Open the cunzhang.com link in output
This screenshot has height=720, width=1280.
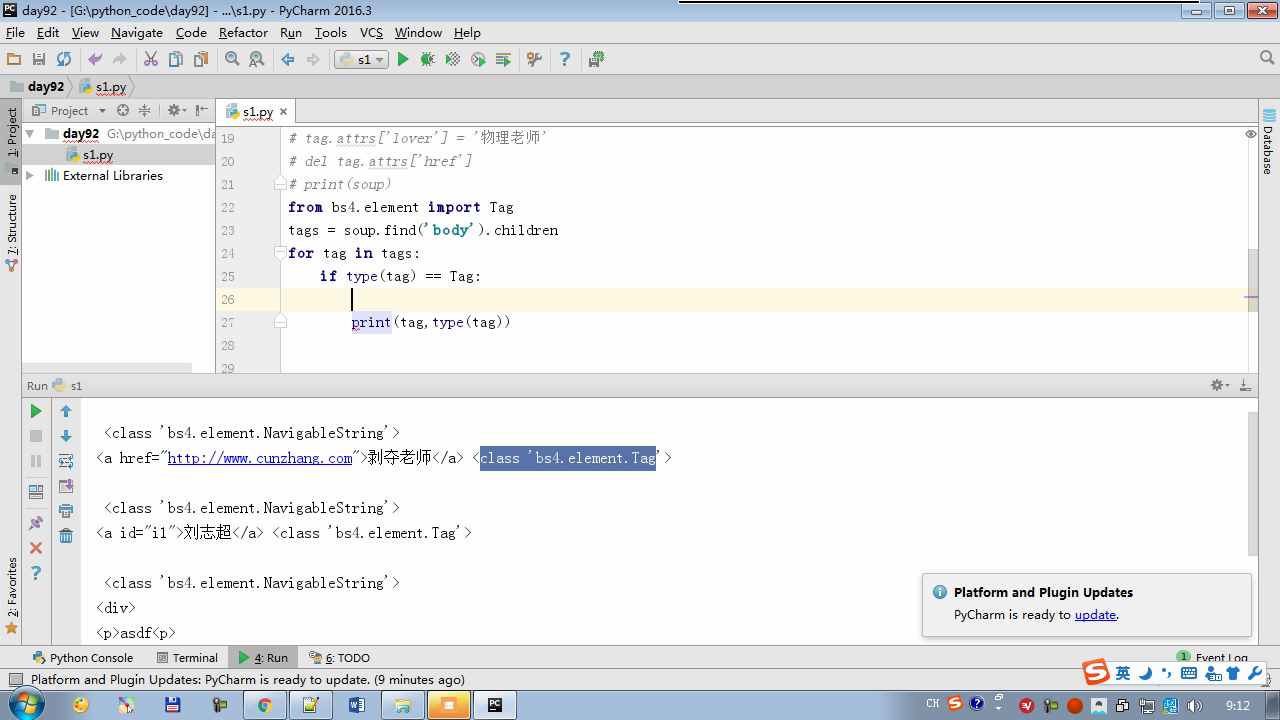click(260, 458)
